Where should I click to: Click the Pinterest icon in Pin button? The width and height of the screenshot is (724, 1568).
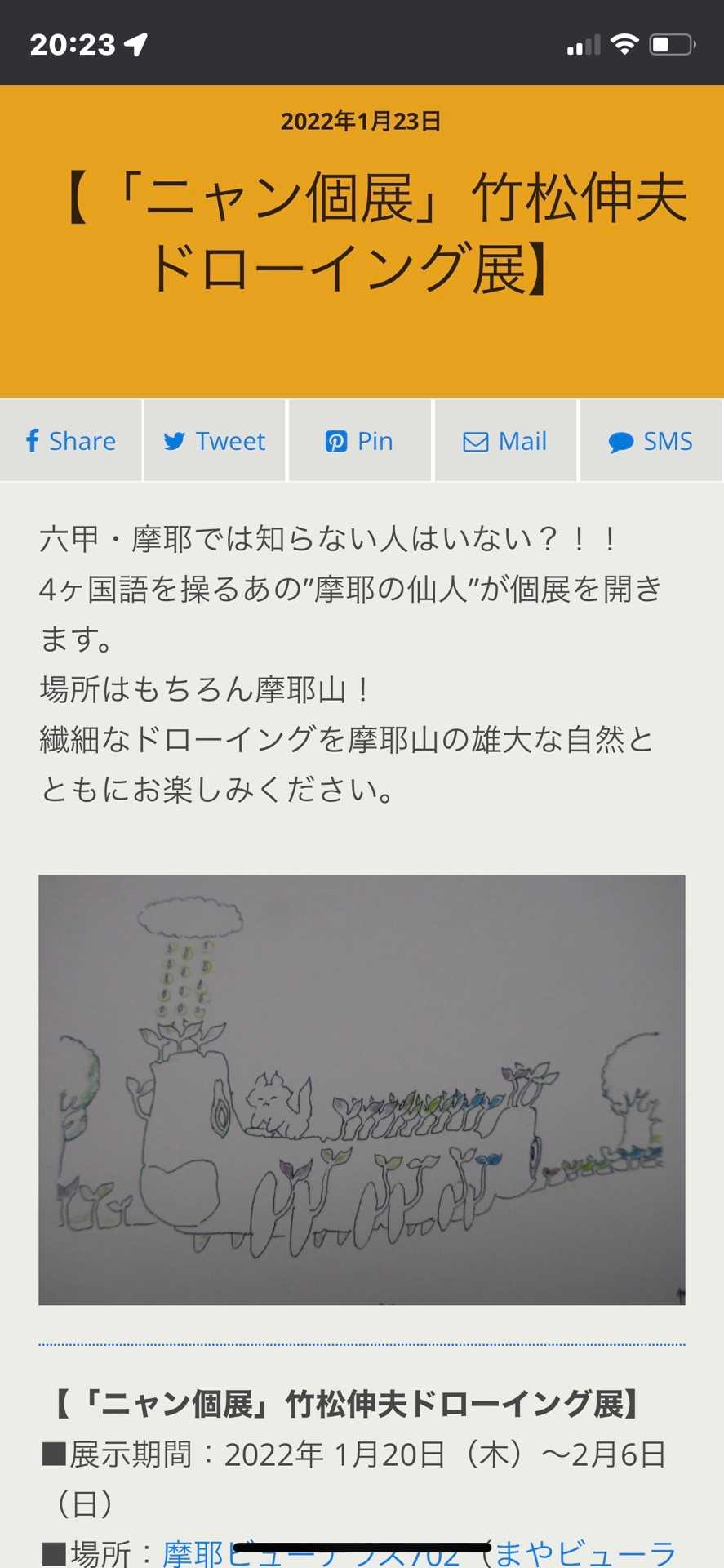click(336, 442)
